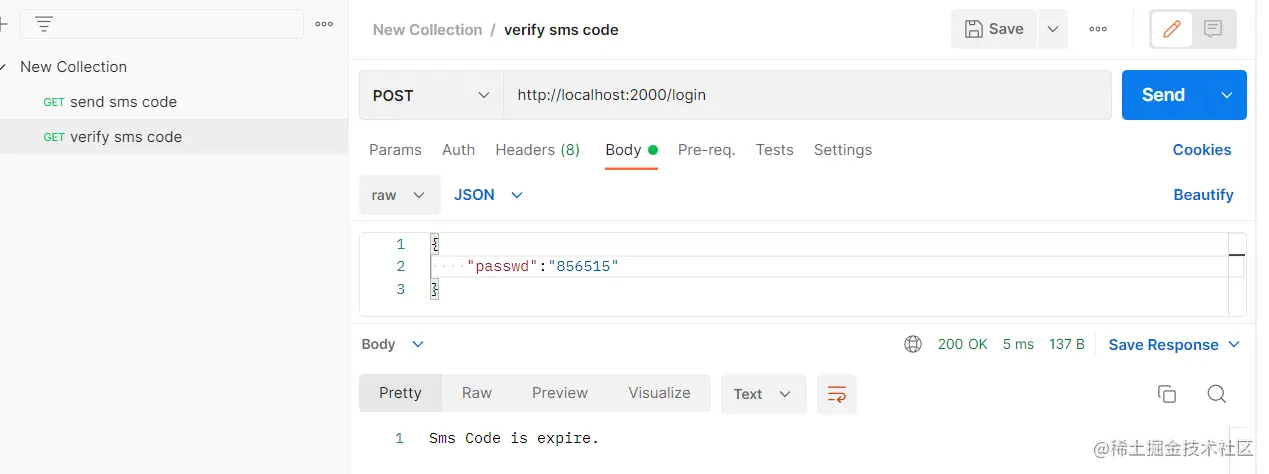Screen dimensions: 1269x474
Task: Open the Settings tab
Action: pos(843,150)
